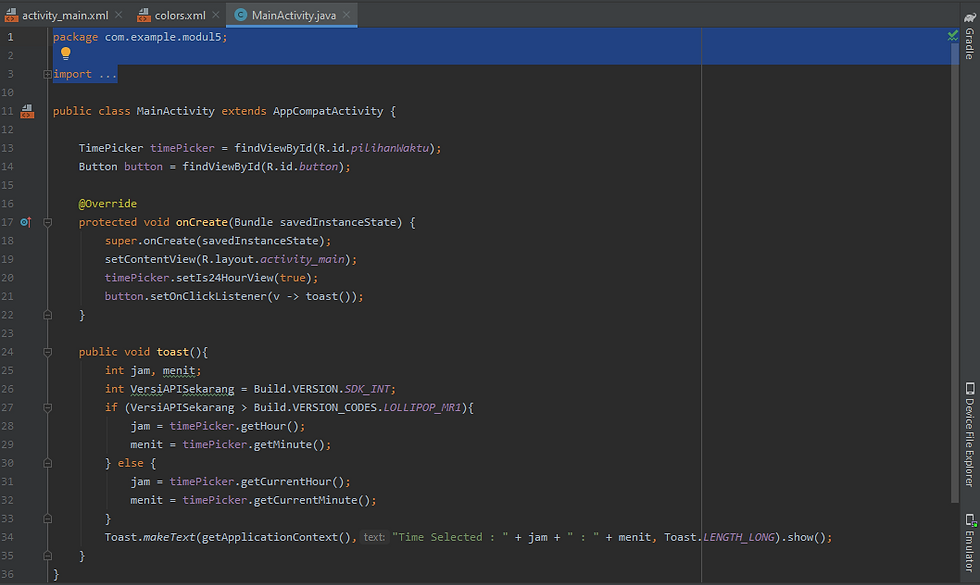Click 'LENGTH_LONG' constant on line 34

(x=739, y=538)
